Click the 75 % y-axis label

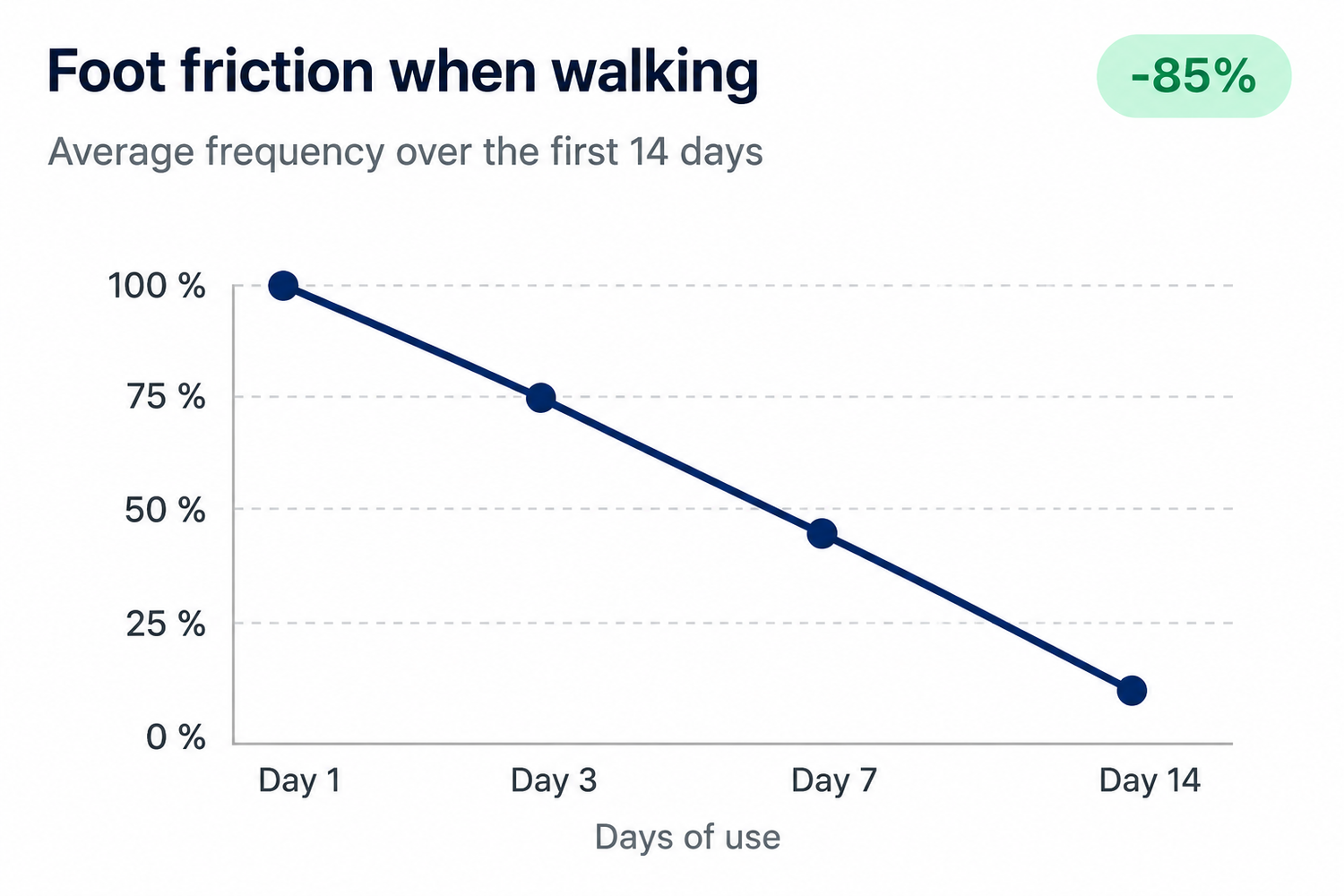[x=166, y=397]
